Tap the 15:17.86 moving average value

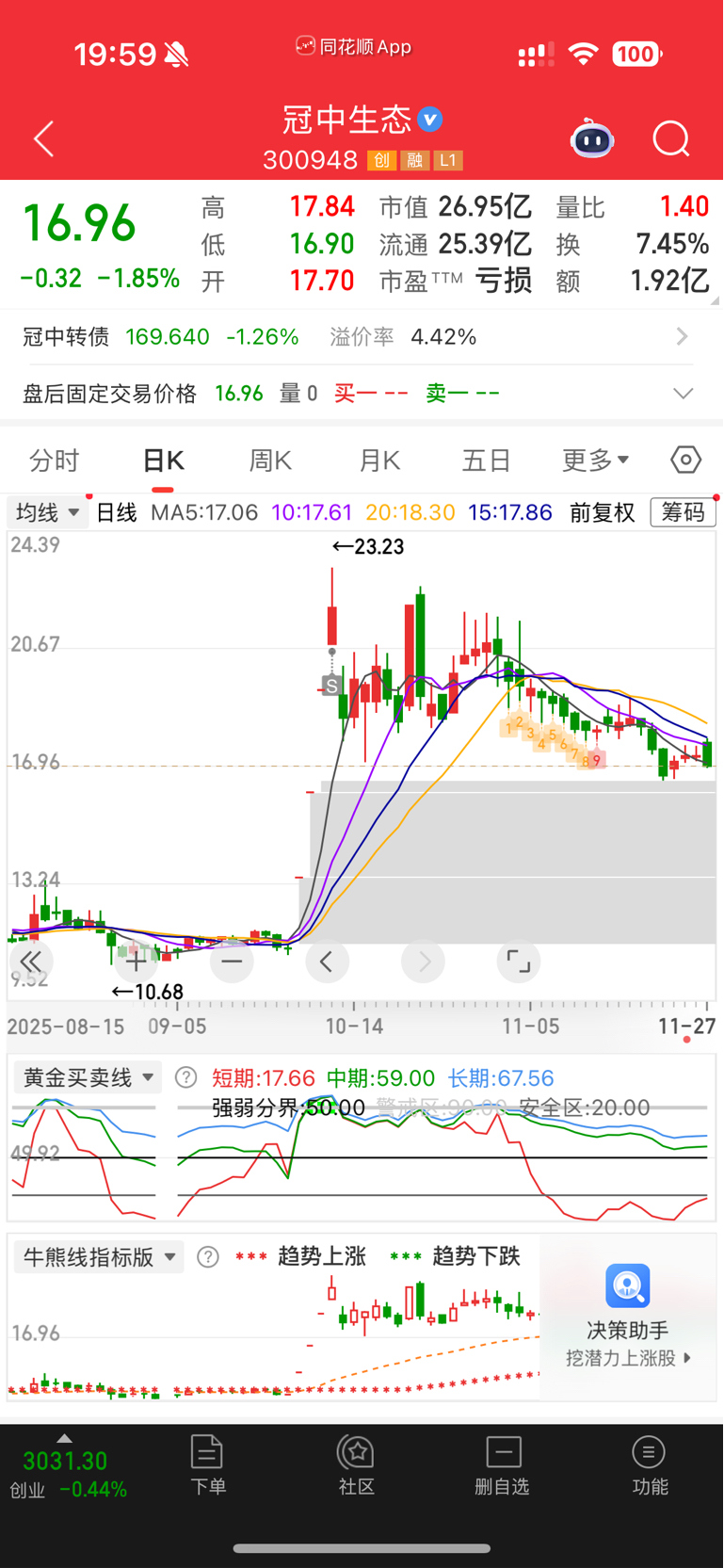(510, 512)
